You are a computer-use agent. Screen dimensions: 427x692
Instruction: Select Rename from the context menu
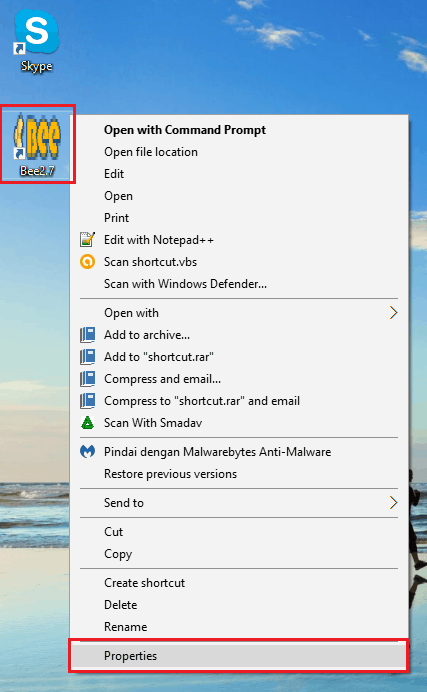click(x=125, y=627)
